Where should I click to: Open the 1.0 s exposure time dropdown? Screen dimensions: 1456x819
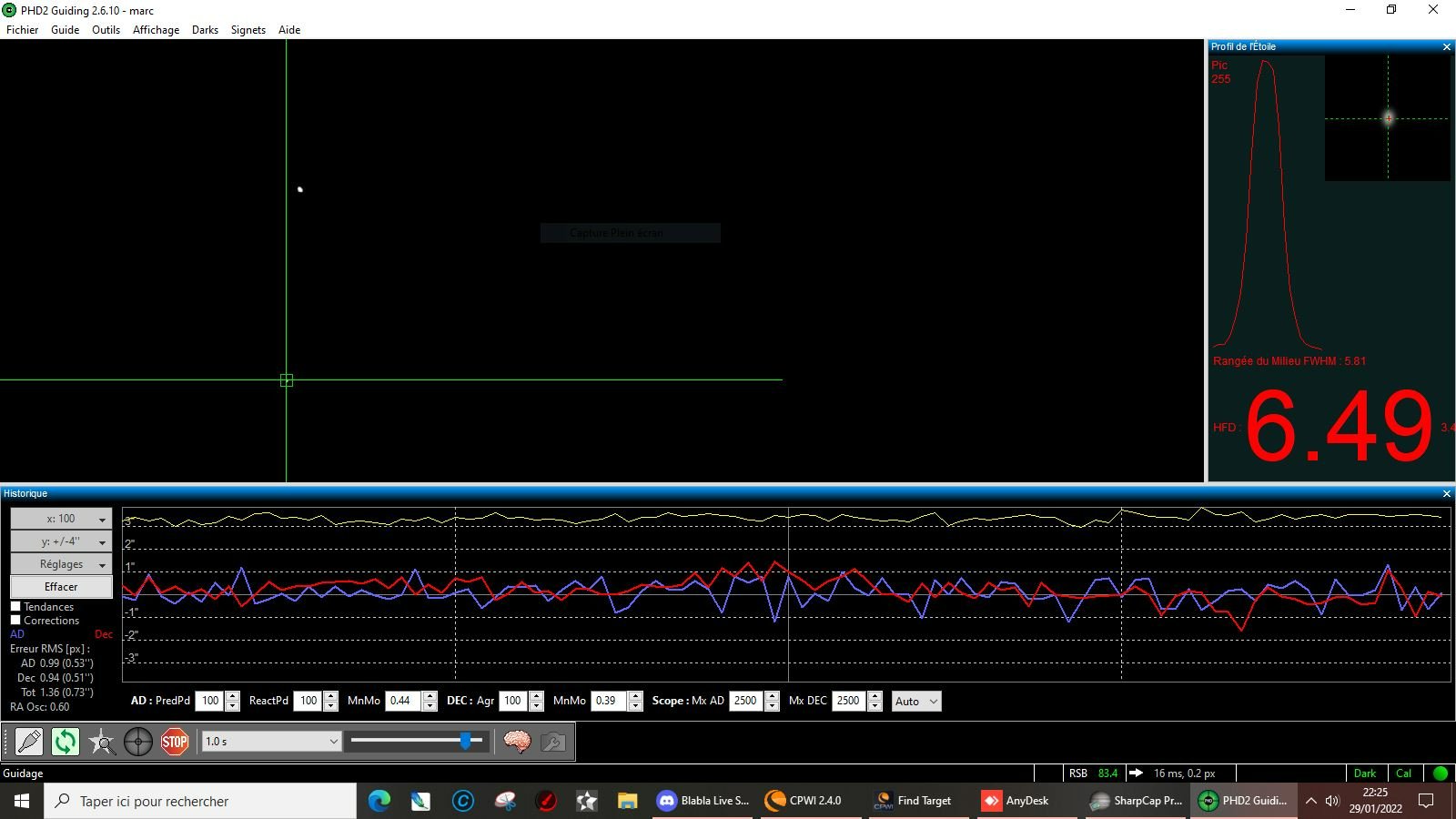[x=270, y=742]
